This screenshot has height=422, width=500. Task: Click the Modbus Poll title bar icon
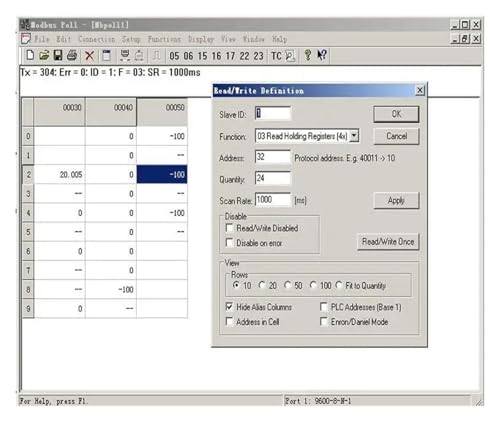tap(25, 25)
